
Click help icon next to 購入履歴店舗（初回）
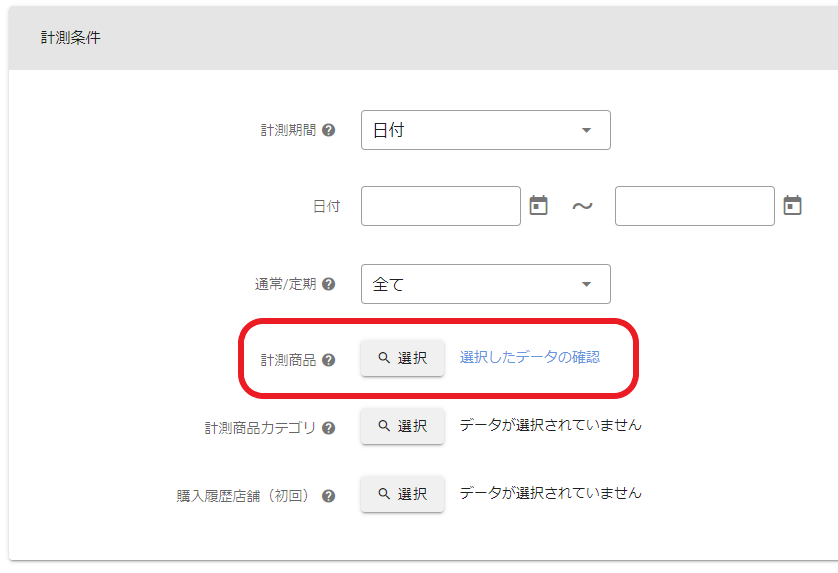(x=328, y=496)
